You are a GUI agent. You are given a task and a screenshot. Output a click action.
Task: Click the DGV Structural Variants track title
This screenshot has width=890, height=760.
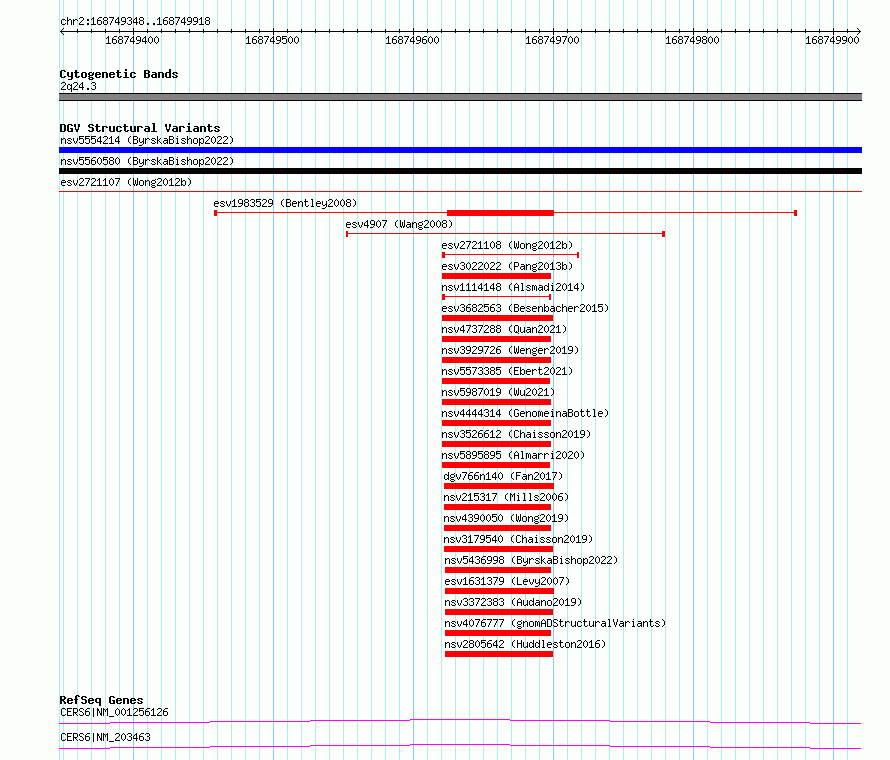click(x=139, y=128)
